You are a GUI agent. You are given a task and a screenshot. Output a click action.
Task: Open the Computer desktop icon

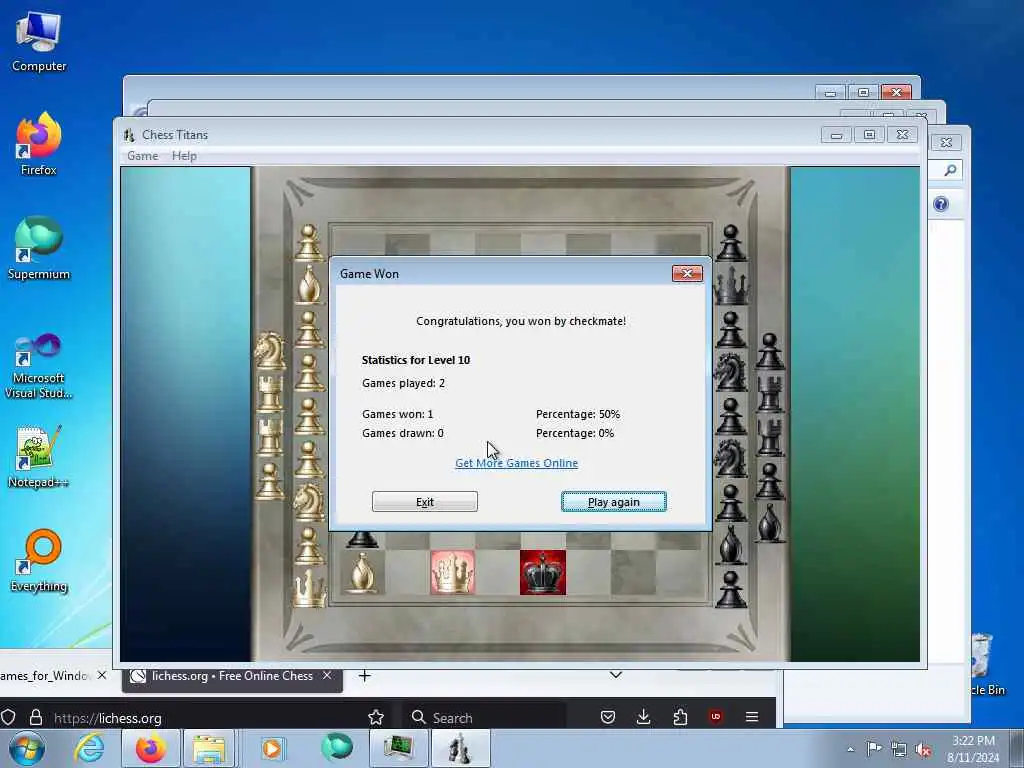point(39,42)
